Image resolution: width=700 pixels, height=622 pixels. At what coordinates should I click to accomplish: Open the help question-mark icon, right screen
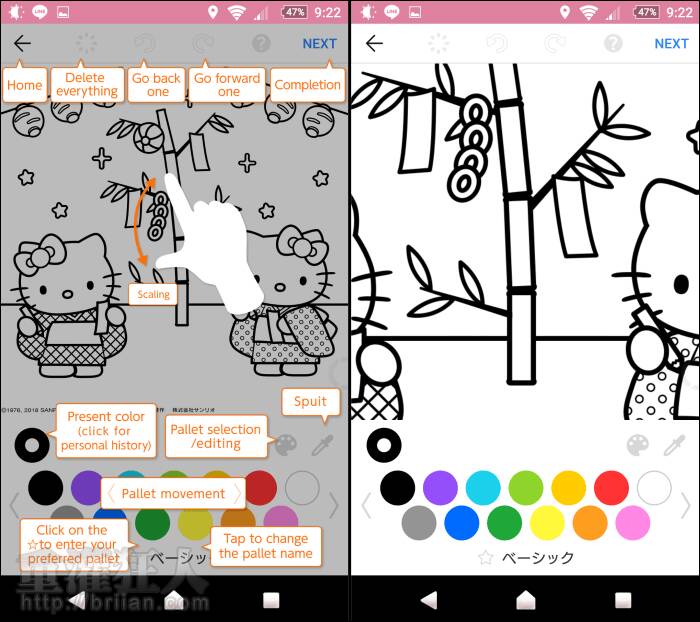click(x=613, y=43)
